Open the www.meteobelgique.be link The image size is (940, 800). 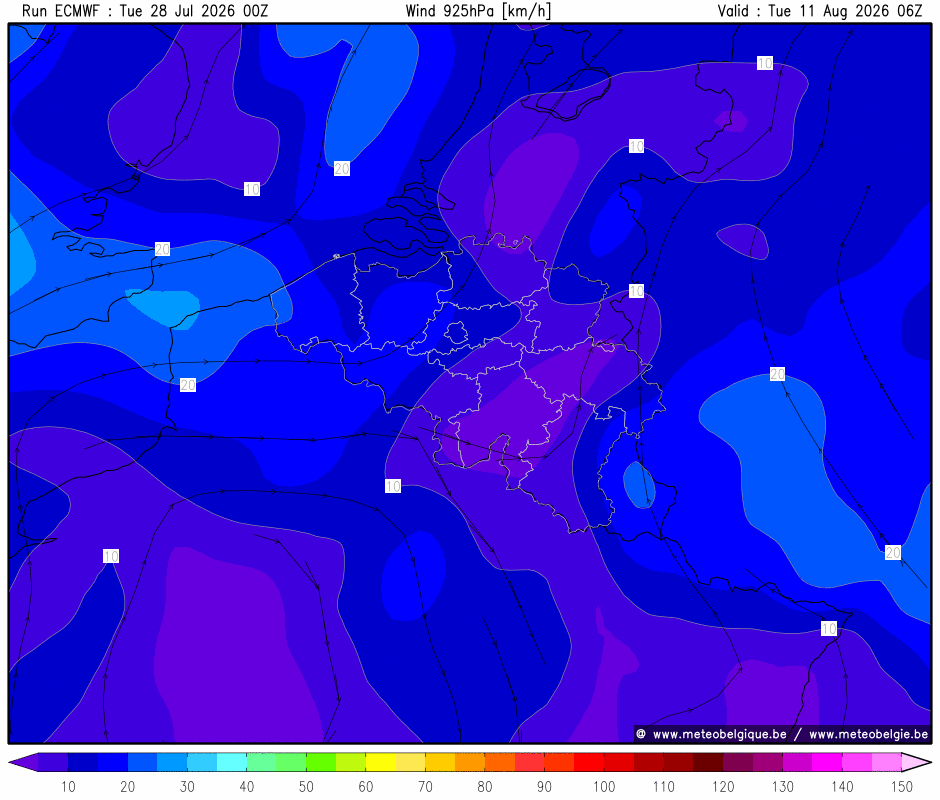719,734
